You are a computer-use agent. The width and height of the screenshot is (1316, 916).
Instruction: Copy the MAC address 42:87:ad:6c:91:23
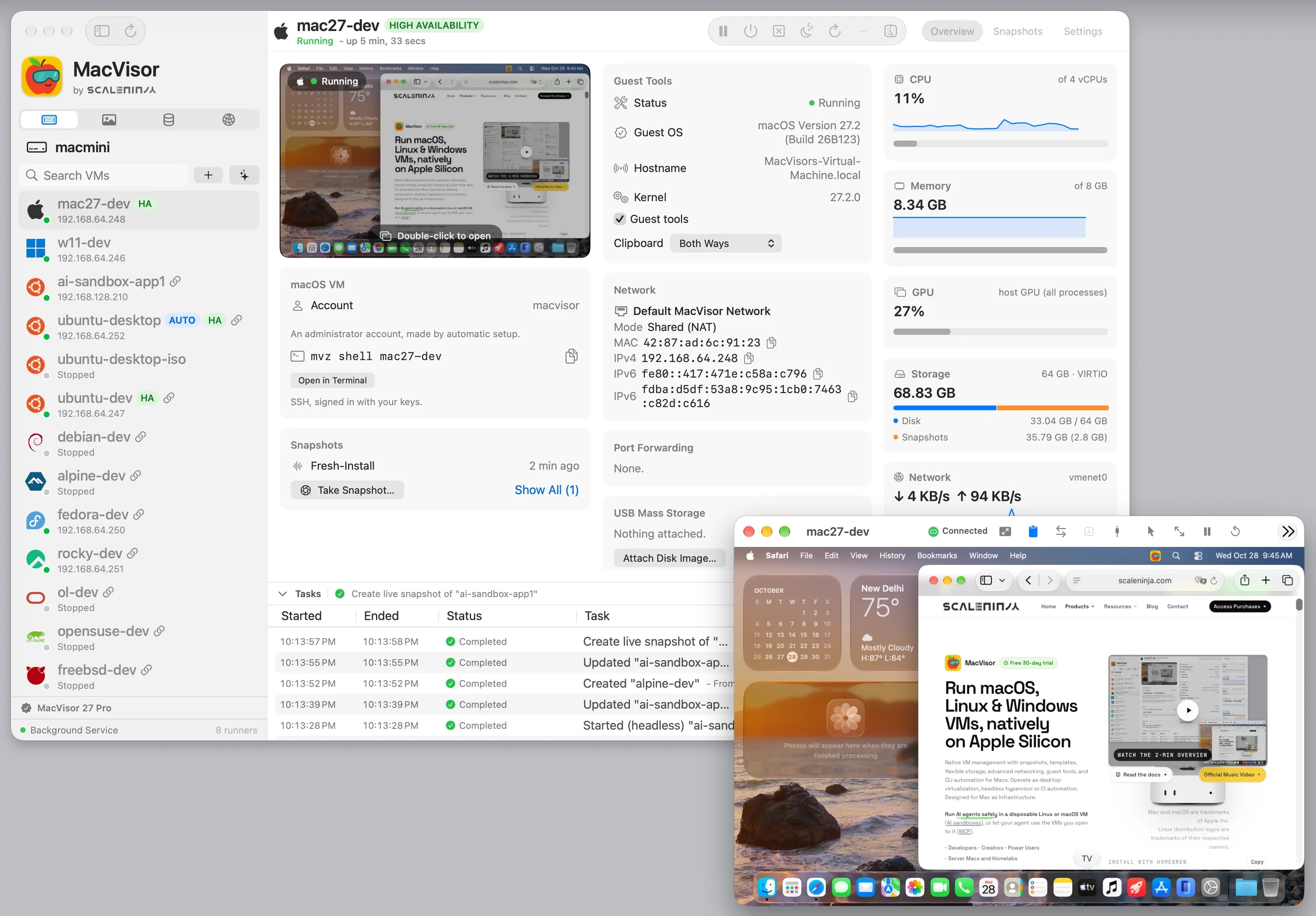(x=771, y=343)
